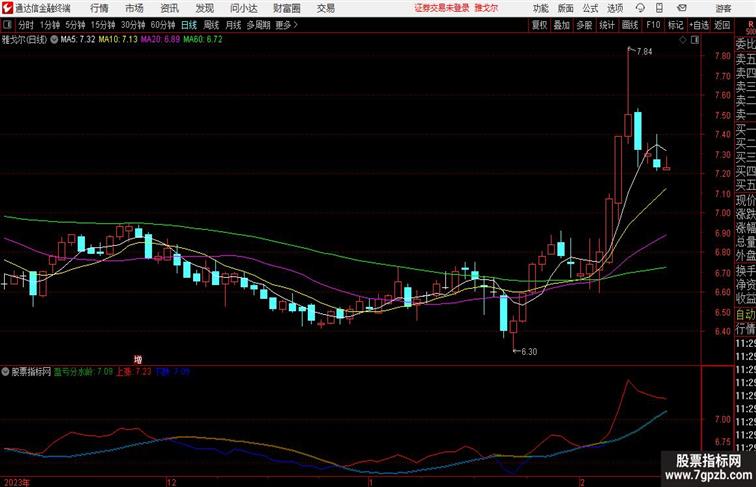The image size is (756, 487).
Task: Open the 选项 menu
Action: [615, 8]
